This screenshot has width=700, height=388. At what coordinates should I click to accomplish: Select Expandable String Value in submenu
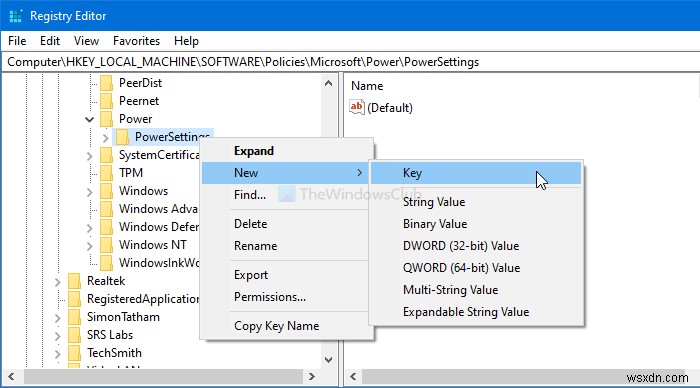(x=476, y=312)
